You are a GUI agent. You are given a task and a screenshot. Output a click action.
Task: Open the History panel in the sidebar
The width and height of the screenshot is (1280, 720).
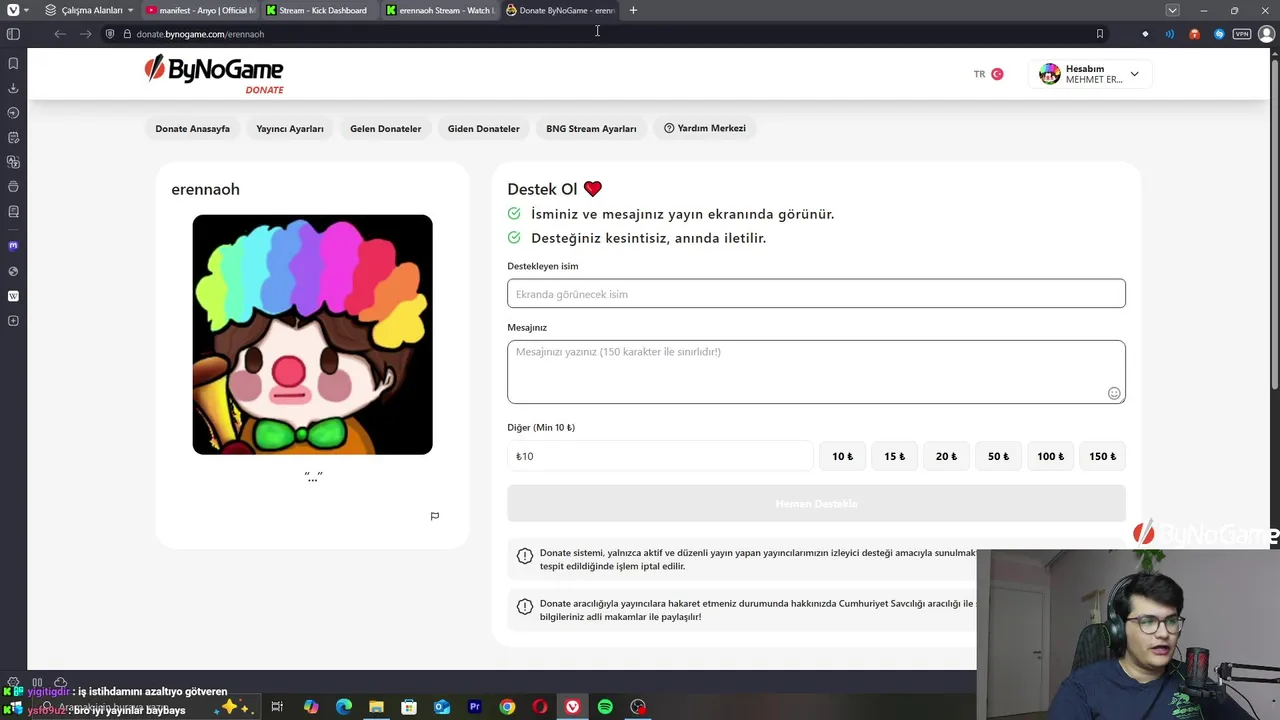click(x=13, y=113)
